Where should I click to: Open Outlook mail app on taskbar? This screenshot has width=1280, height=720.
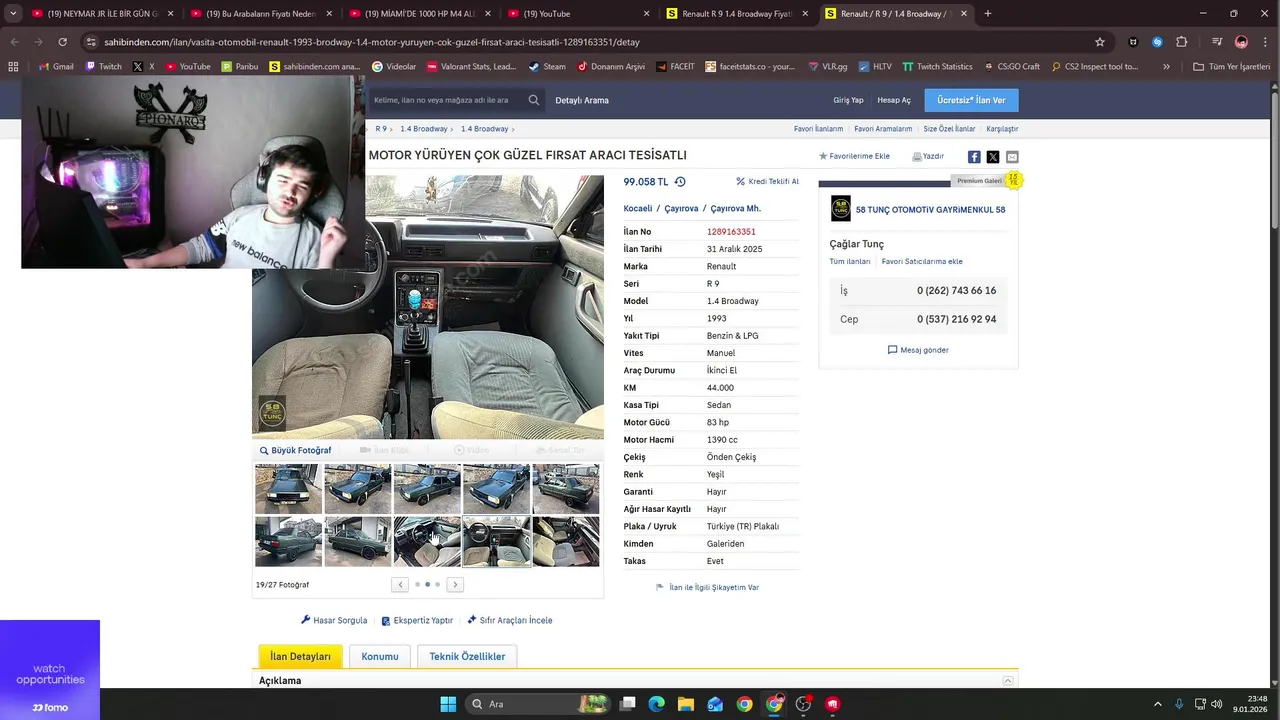[715, 704]
